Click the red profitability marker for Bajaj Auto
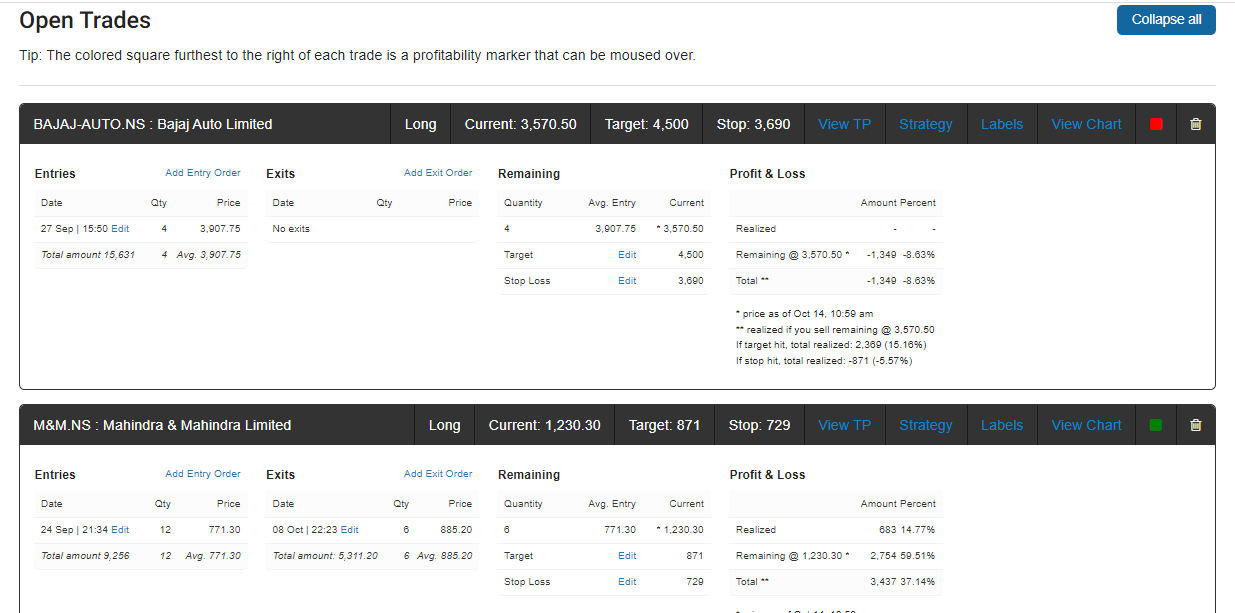This screenshot has height=613, width=1235. pos(1156,124)
